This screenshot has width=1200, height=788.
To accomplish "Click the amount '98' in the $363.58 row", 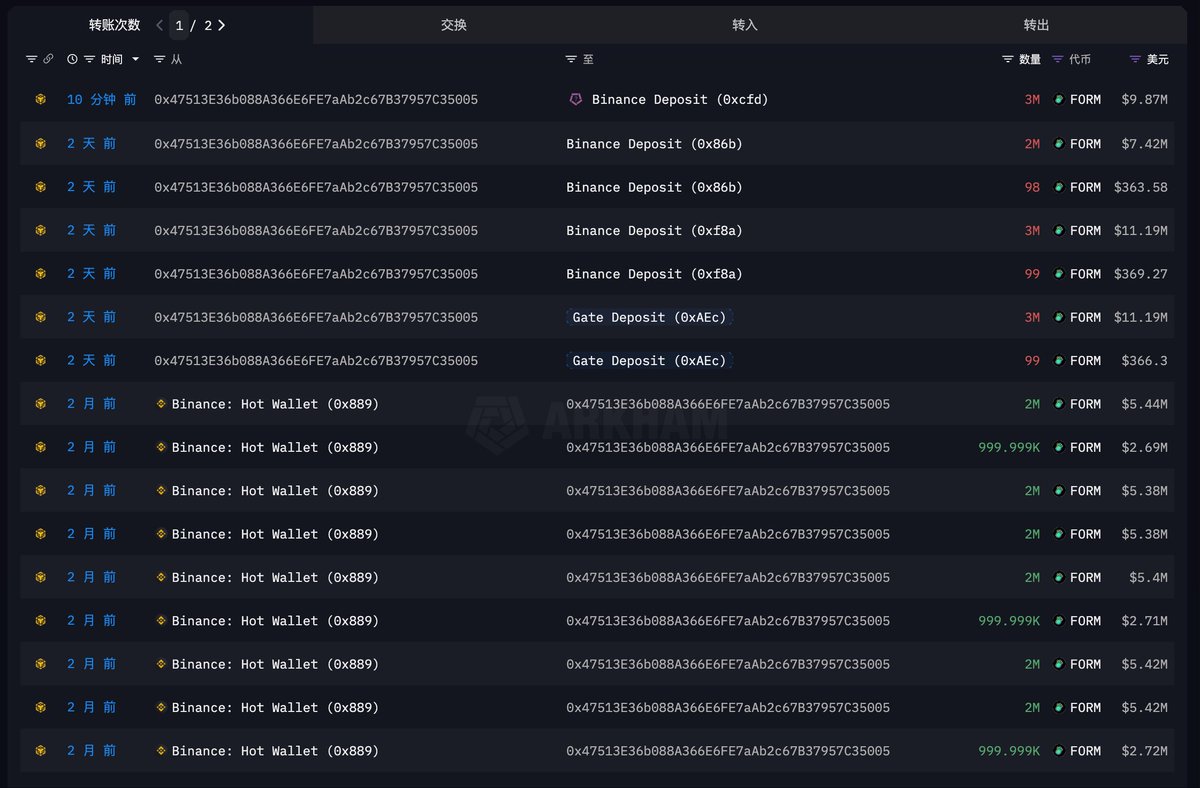I will (1032, 187).
